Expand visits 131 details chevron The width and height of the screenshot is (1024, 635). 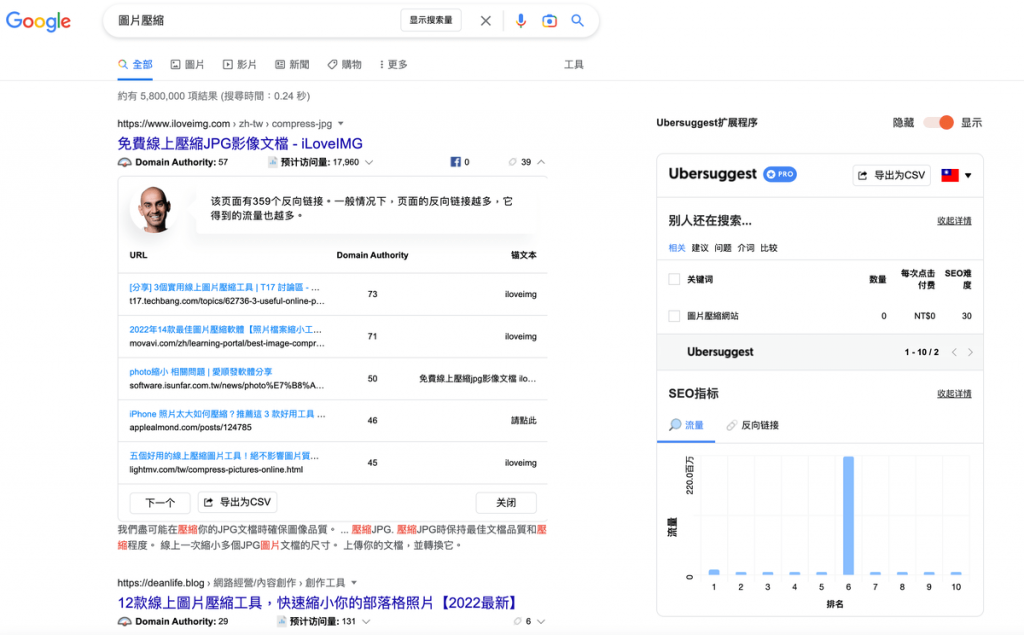(x=366, y=621)
